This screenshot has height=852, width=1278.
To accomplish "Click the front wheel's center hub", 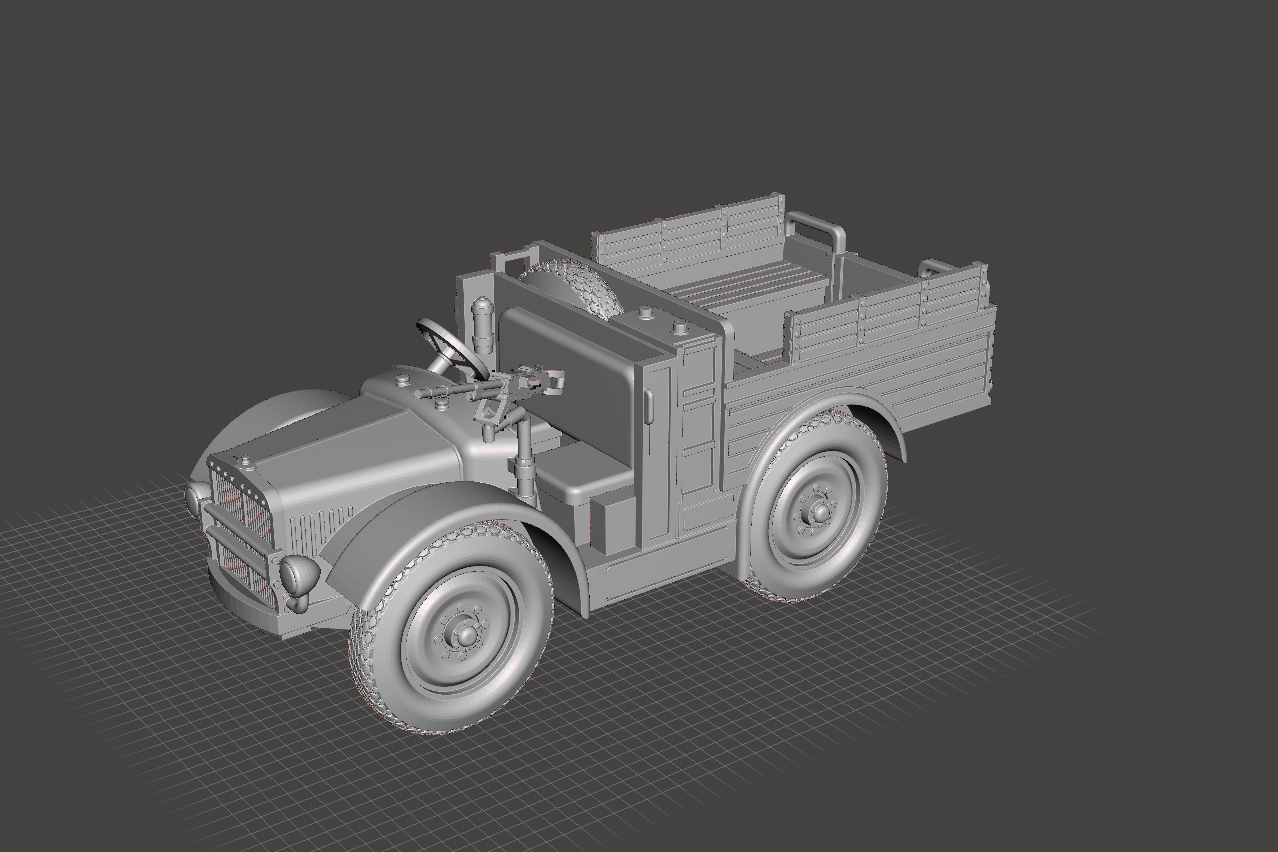I will tap(465, 632).
